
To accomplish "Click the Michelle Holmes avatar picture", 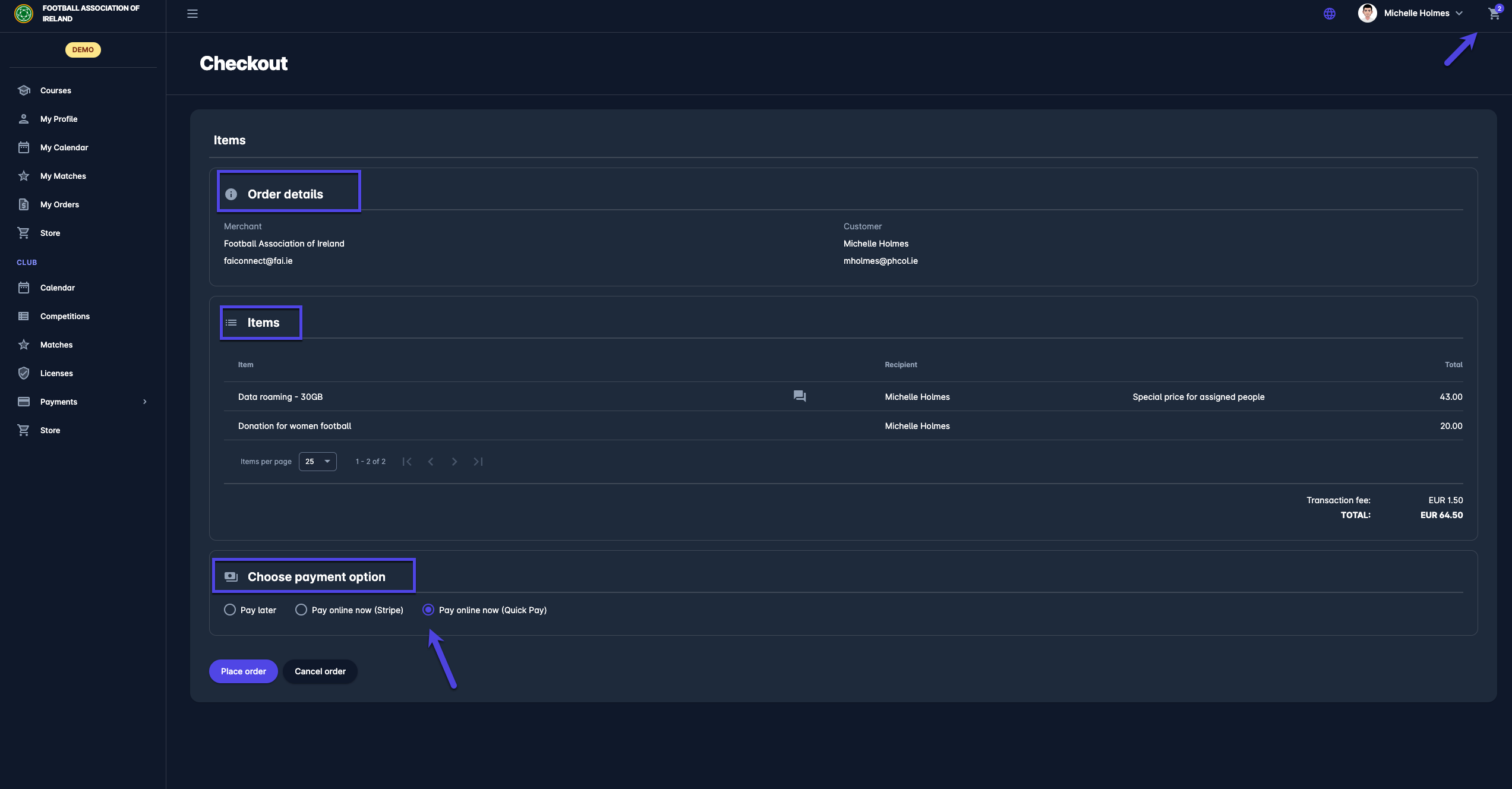I will pos(1368,13).
